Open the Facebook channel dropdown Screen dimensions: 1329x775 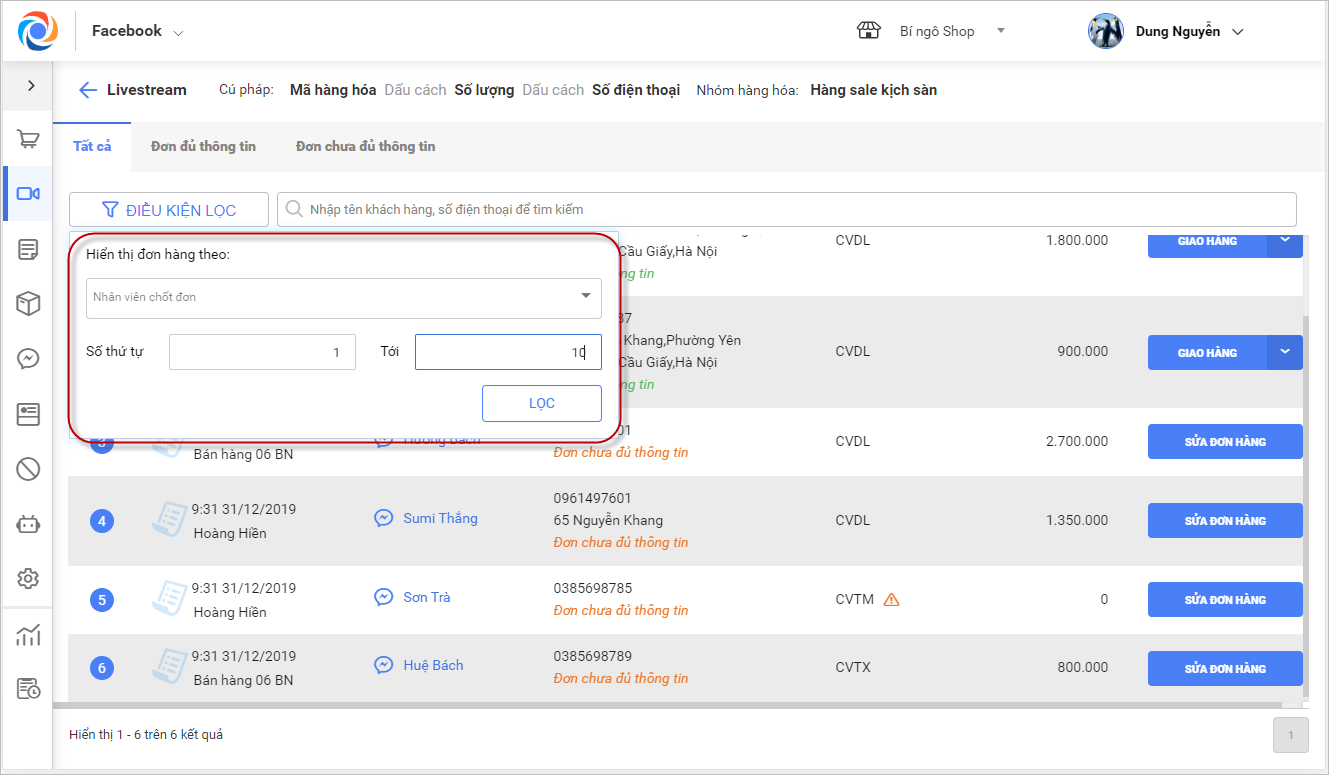tap(137, 32)
